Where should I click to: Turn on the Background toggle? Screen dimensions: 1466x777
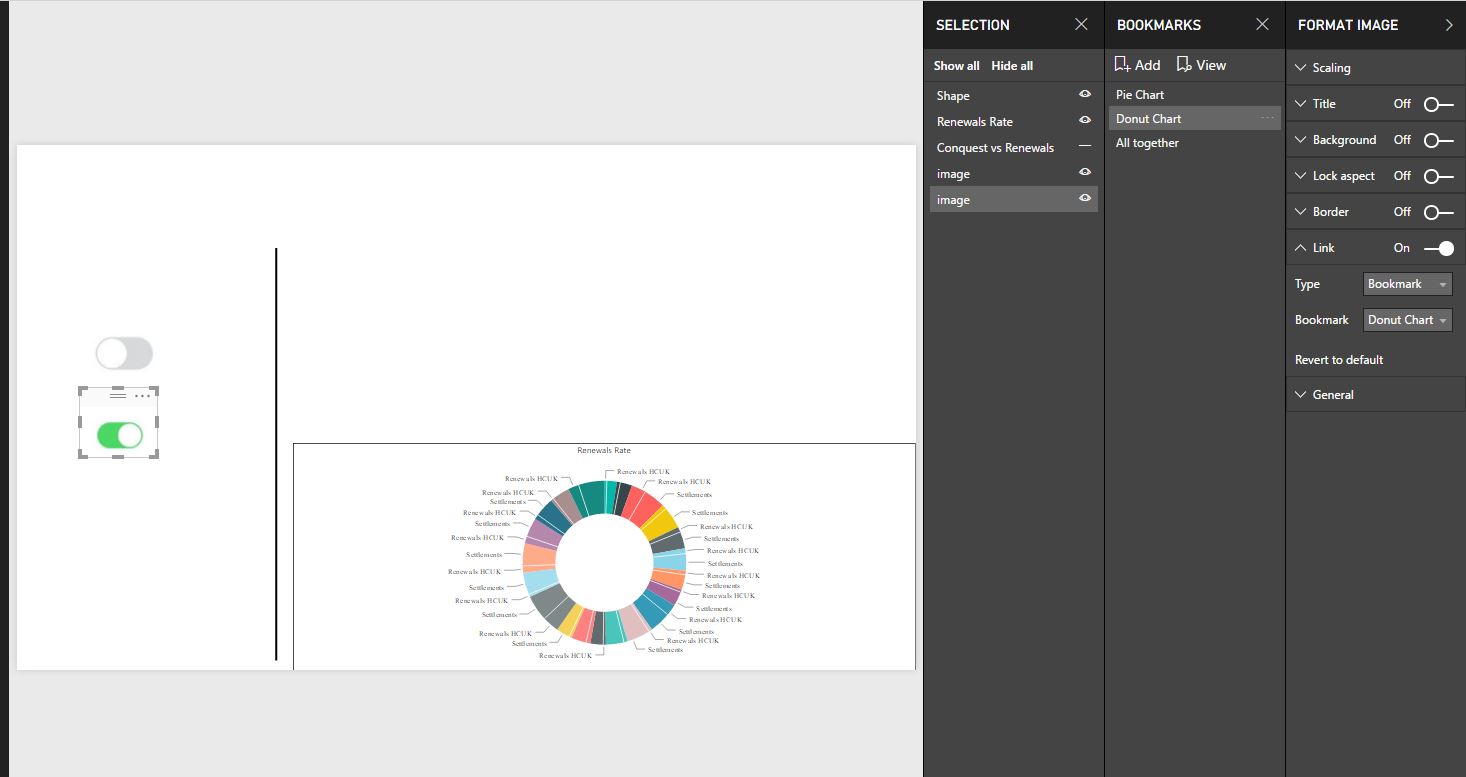click(x=1439, y=140)
